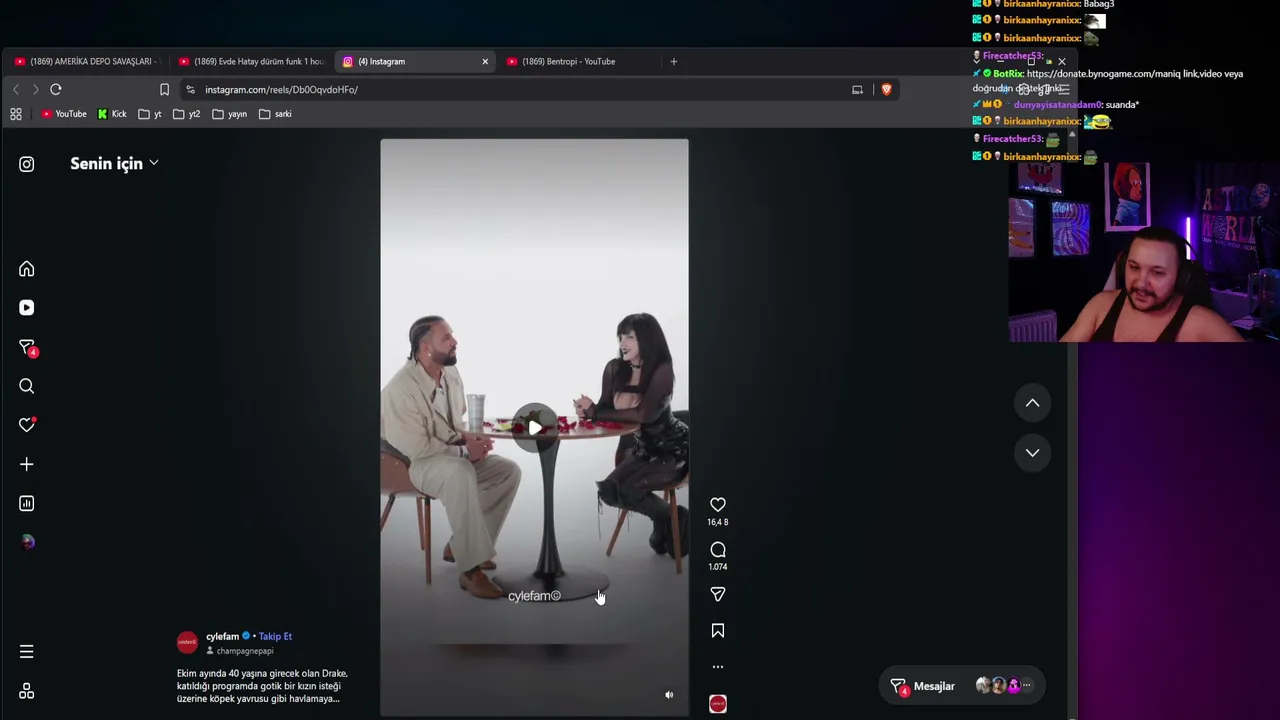
Task: Switch to 'Evde Hatay dürüm funk' tab
Action: coord(251,61)
